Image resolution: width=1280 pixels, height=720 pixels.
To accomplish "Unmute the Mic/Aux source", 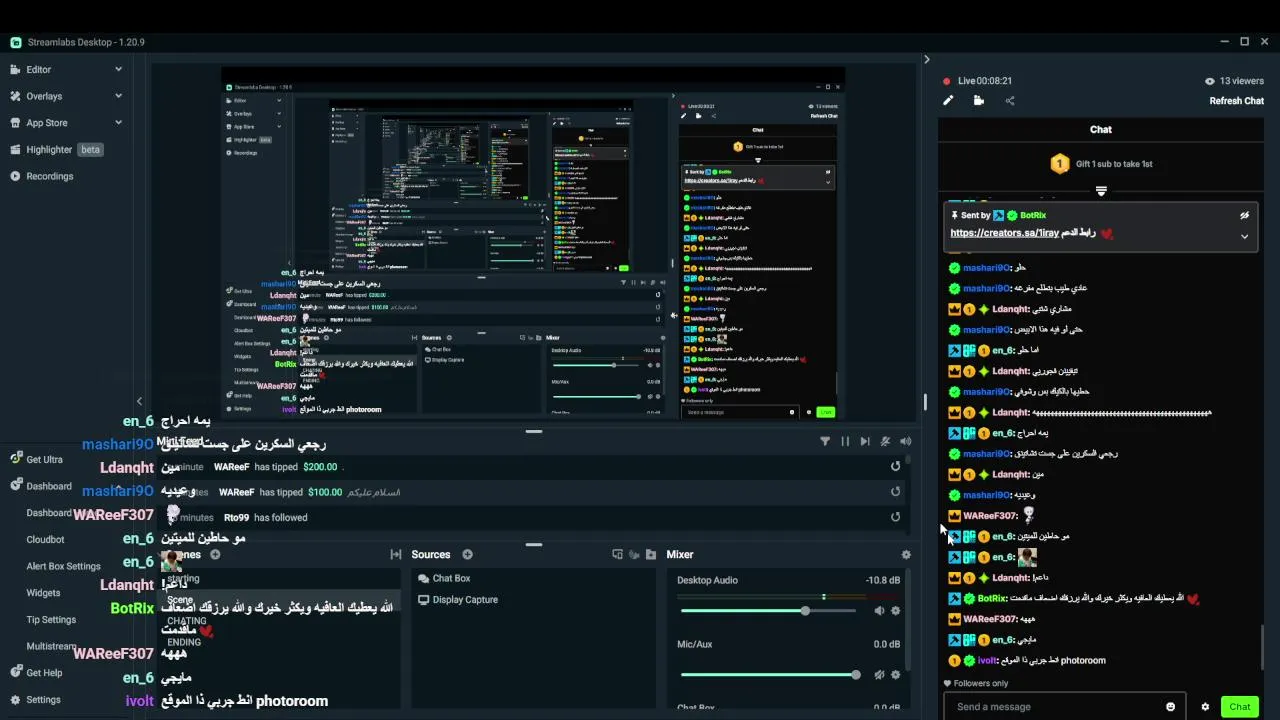I will [879, 675].
